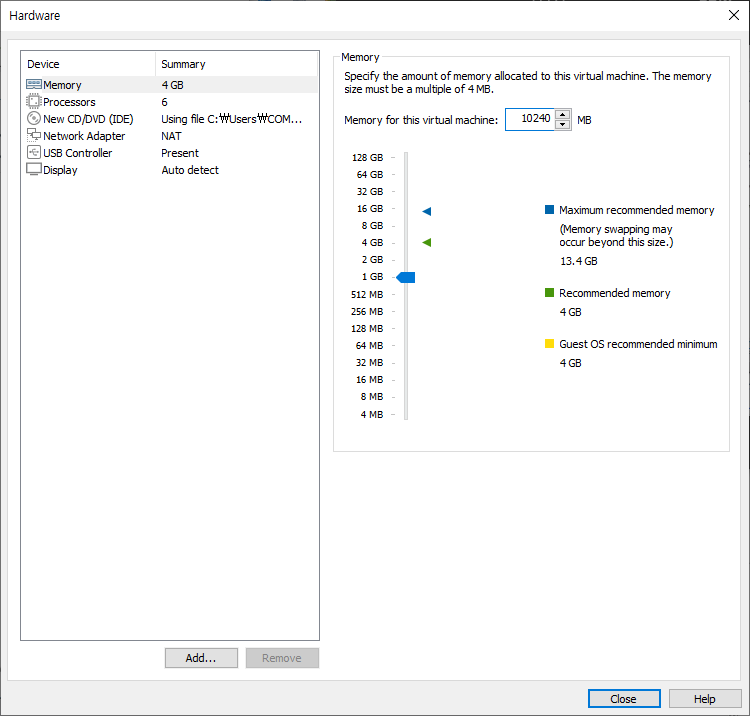Decrease memory with the down spinner arrow
The height and width of the screenshot is (716, 750).
[563, 124]
